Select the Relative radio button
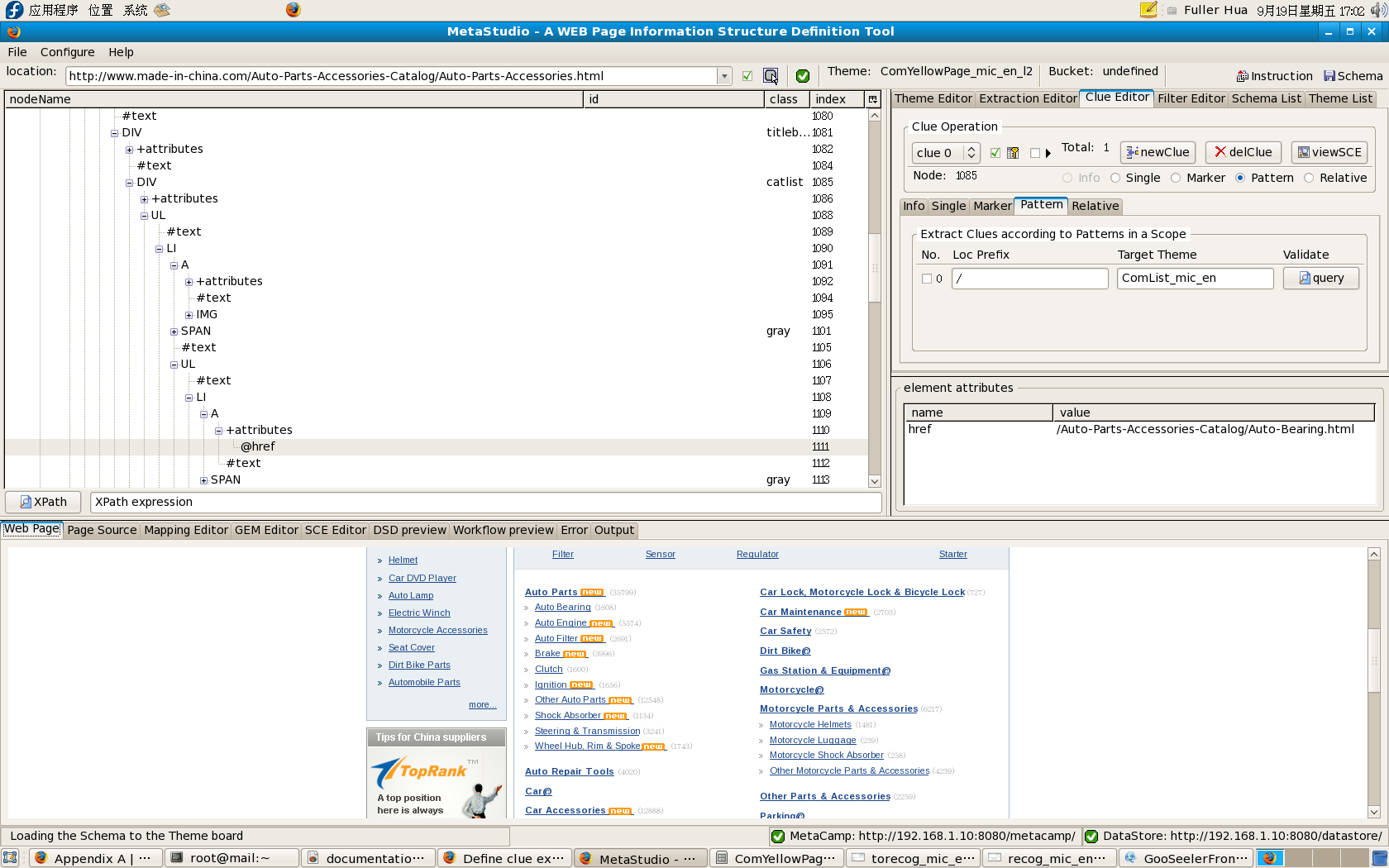 [1309, 178]
